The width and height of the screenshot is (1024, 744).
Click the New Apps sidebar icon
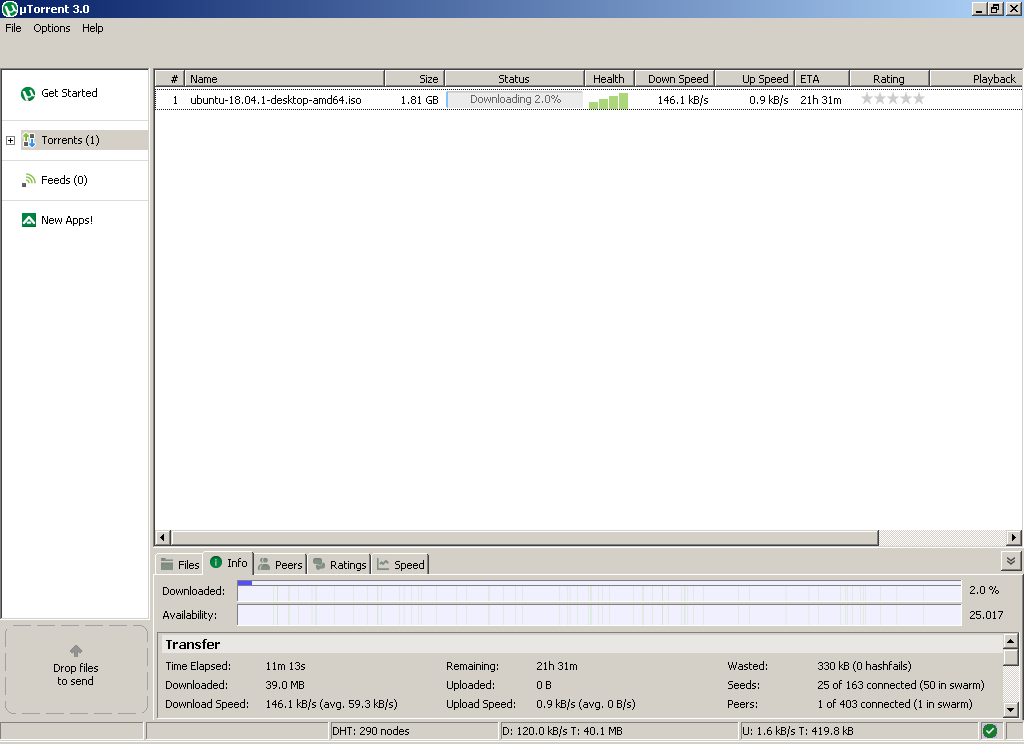click(28, 220)
